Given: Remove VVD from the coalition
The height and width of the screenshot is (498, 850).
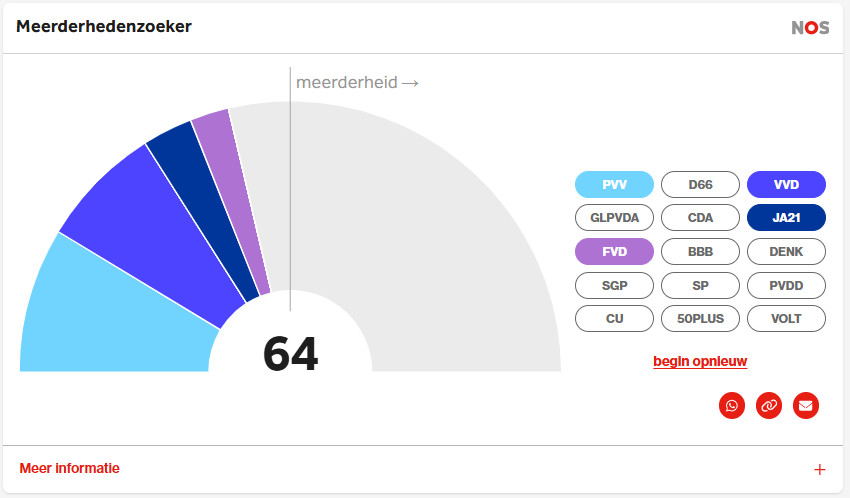Looking at the screenshot, I should pos(786,184).
